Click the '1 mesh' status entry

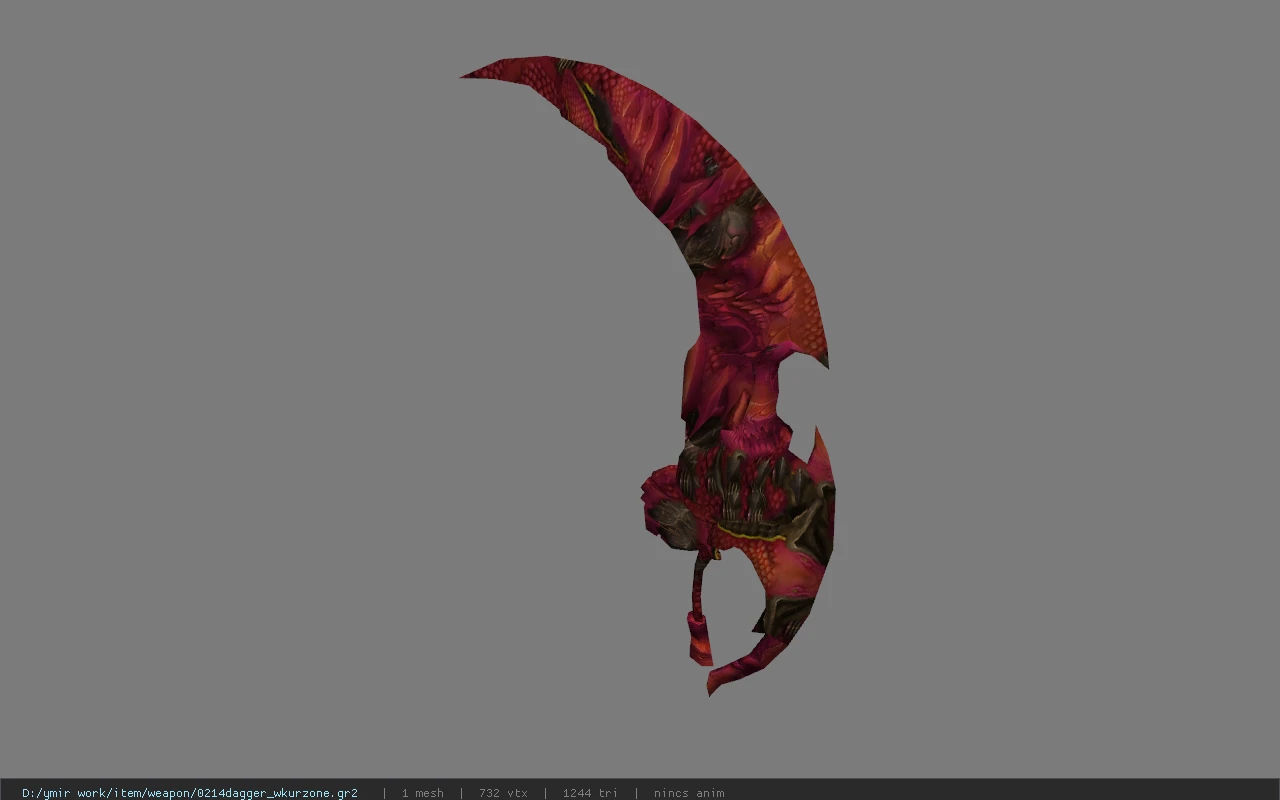(x=423, y=793)
